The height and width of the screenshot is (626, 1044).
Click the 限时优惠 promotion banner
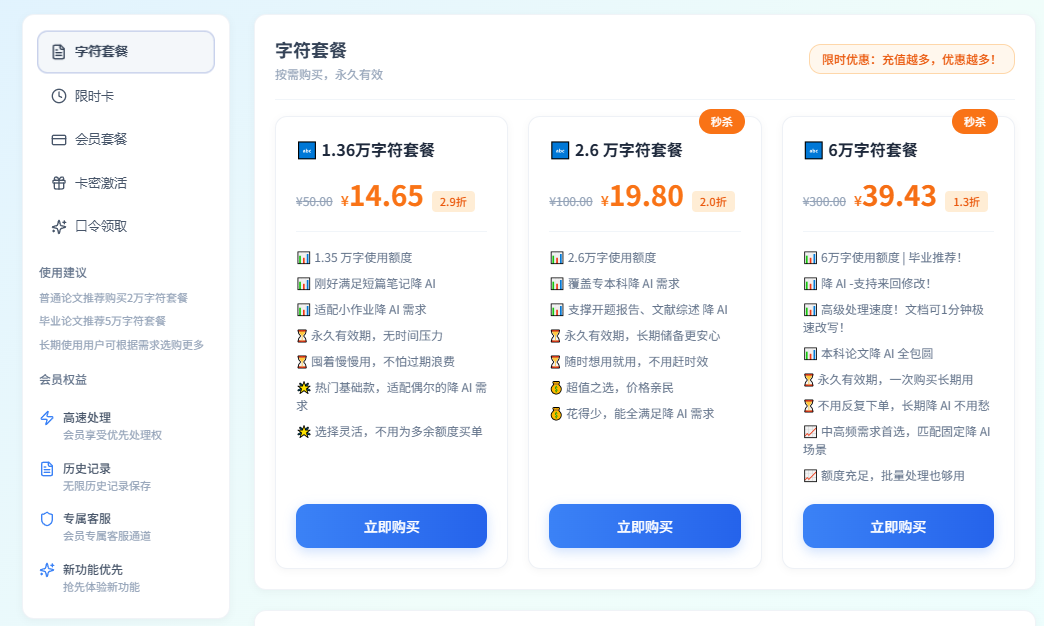coord(911,59)
